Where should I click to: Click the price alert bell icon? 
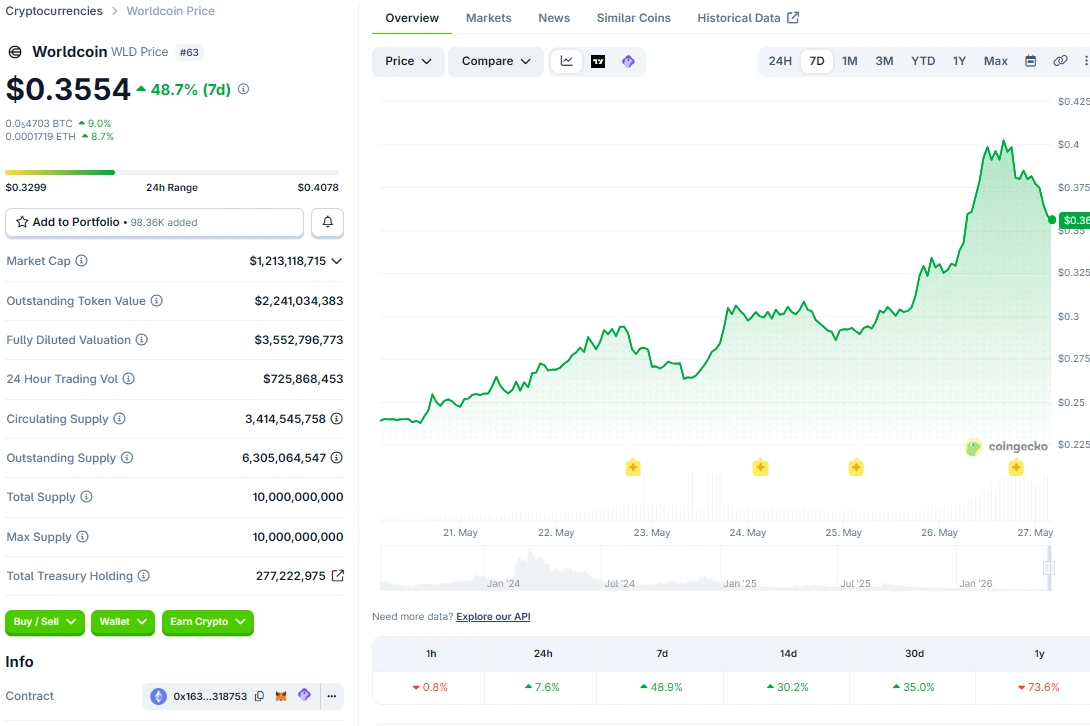tap(327, 223)
